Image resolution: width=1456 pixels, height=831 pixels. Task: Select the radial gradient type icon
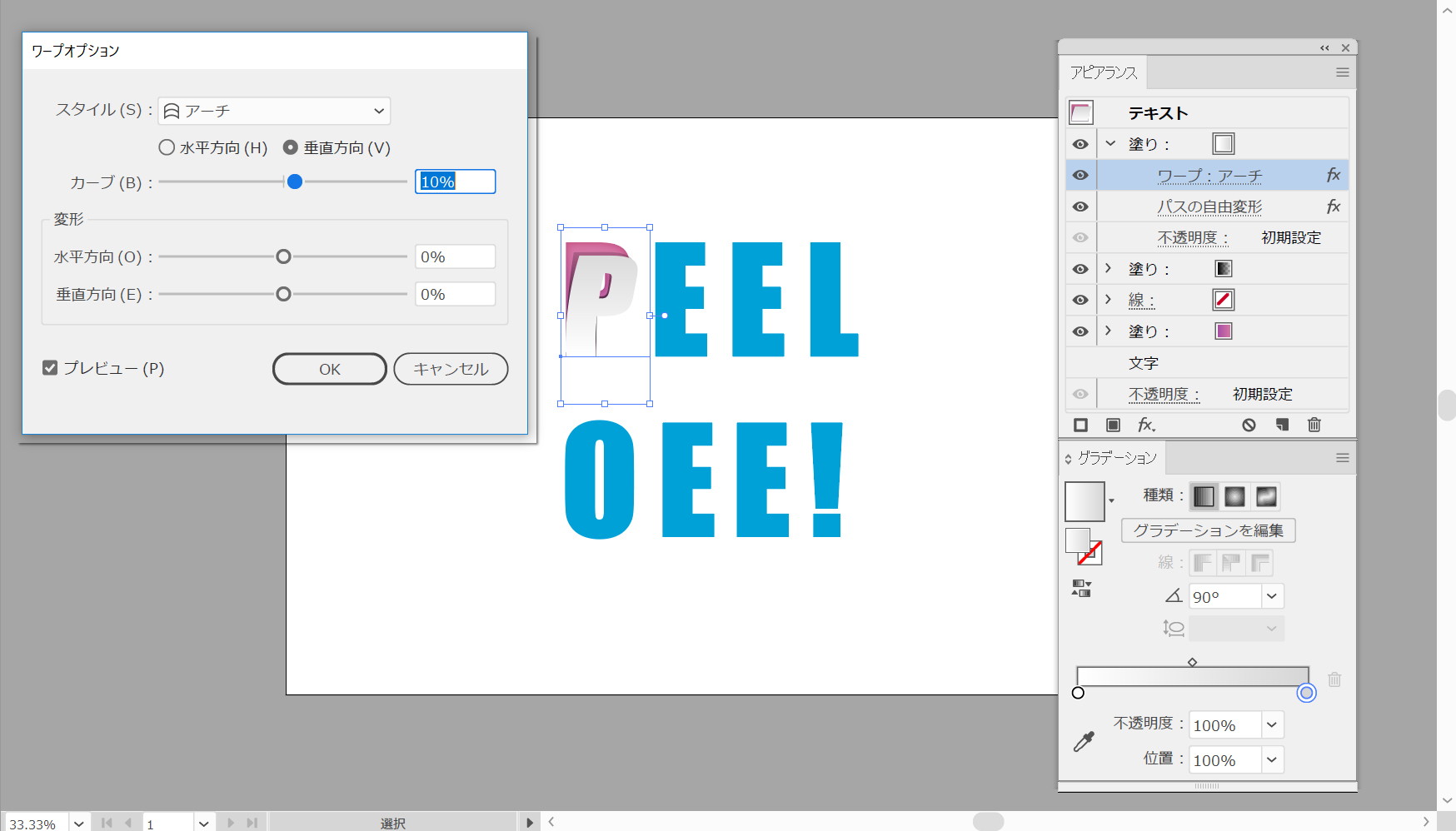pyautogui.click(x=1234, y=497)
